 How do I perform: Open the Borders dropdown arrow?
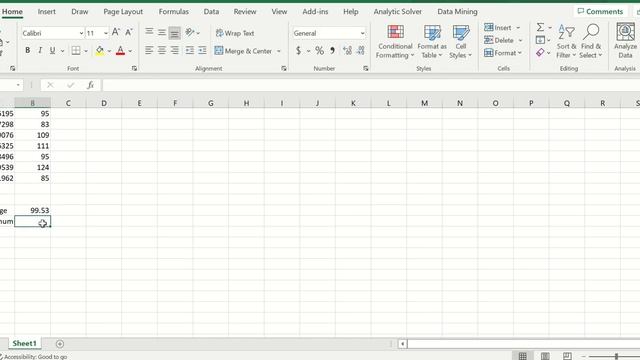pos(86,51)
